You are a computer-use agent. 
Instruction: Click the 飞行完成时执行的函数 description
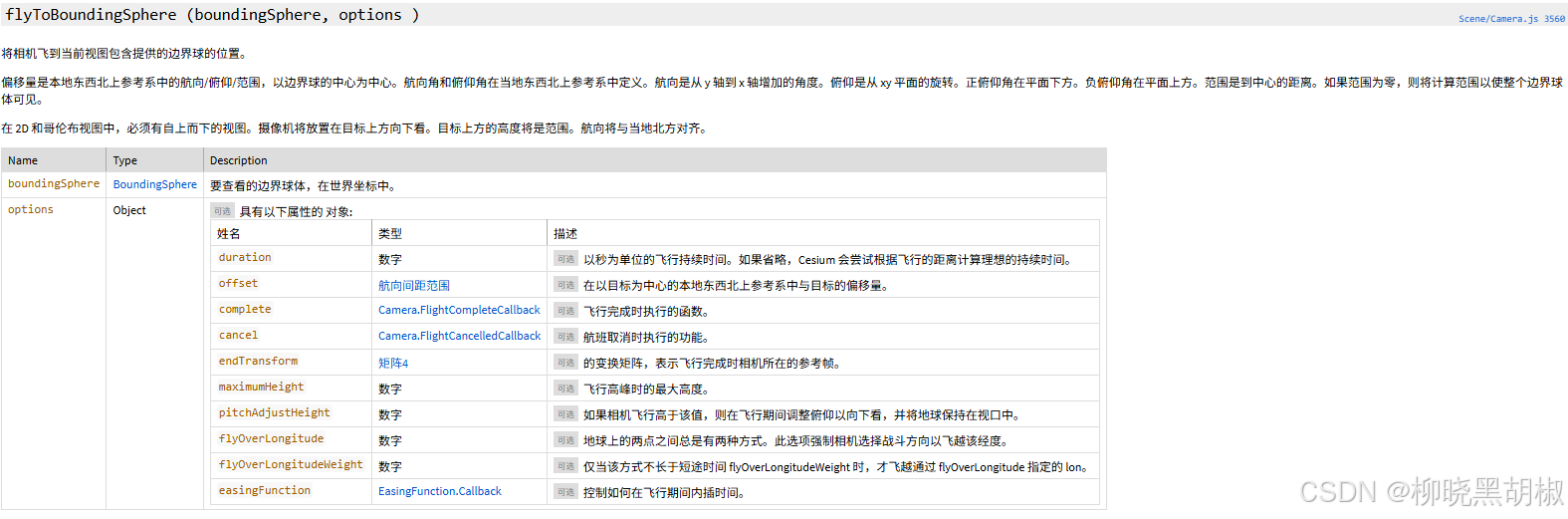648,312
